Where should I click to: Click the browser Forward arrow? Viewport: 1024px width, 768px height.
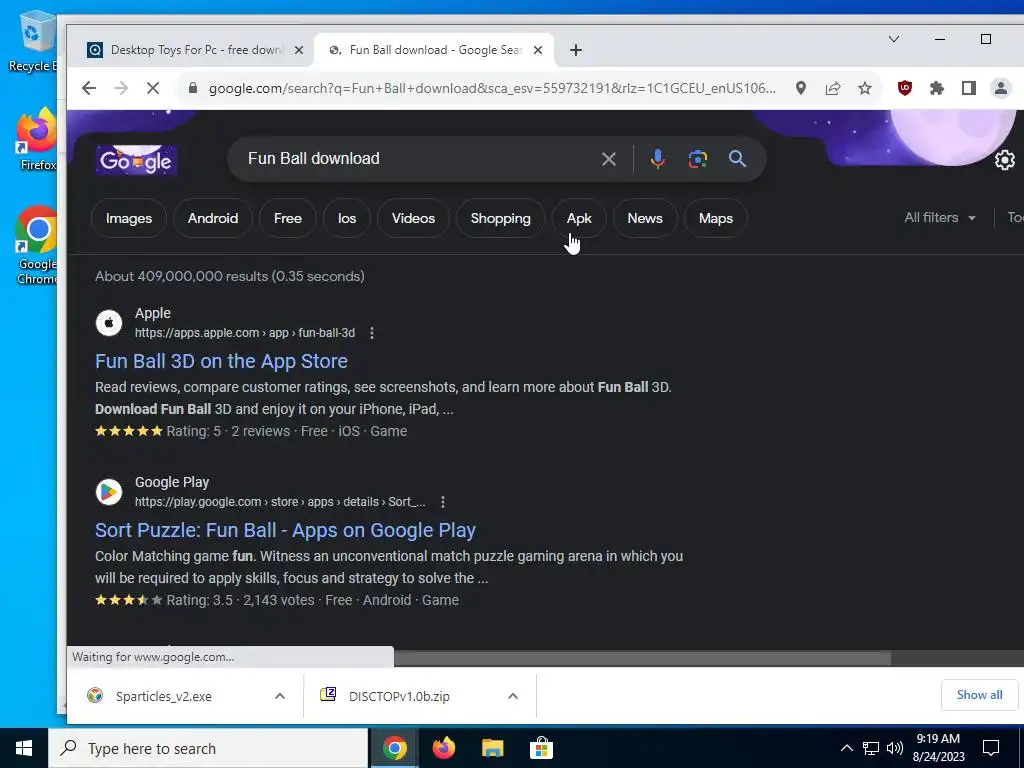tap(121, 88)
